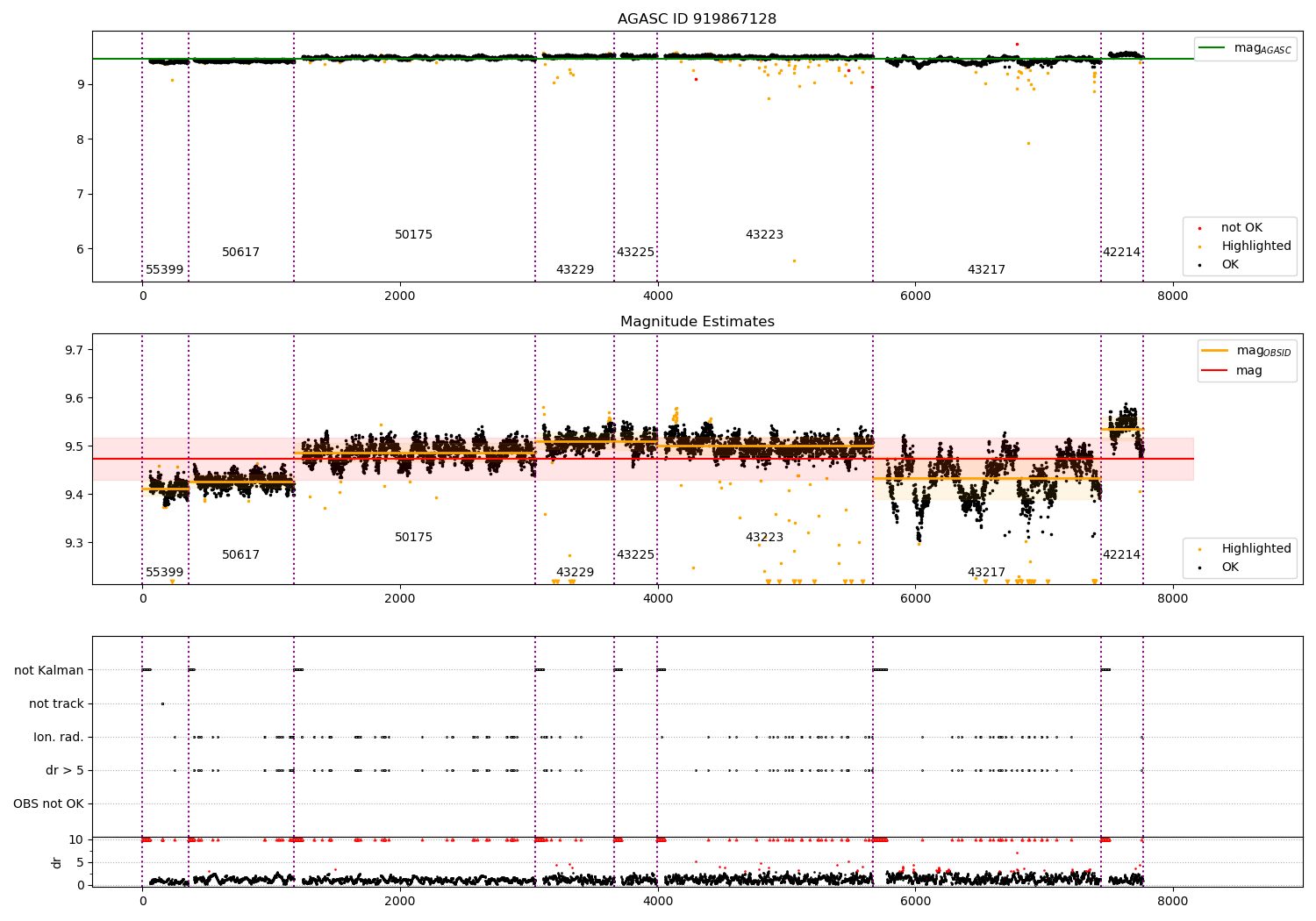Click the rotated "dr" y-axis label
Viewport: 1316px width, 921px height.
pos(57,862)
